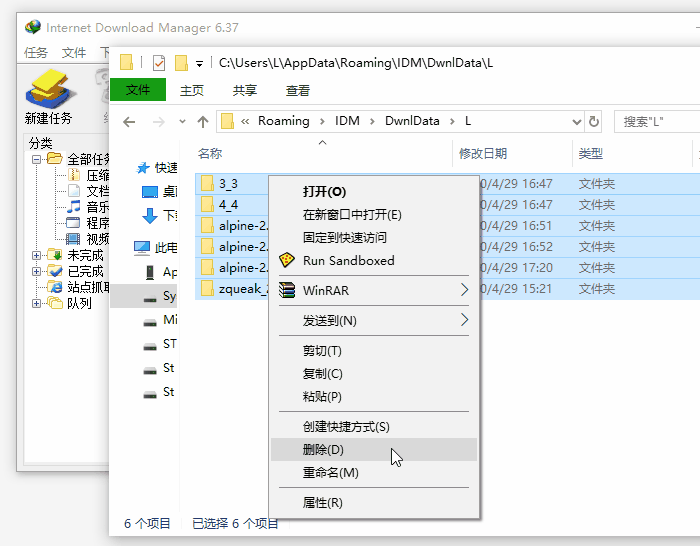Select the alpine-2 folder dated 16:51
700x546 pixels.
coord(243,225)
